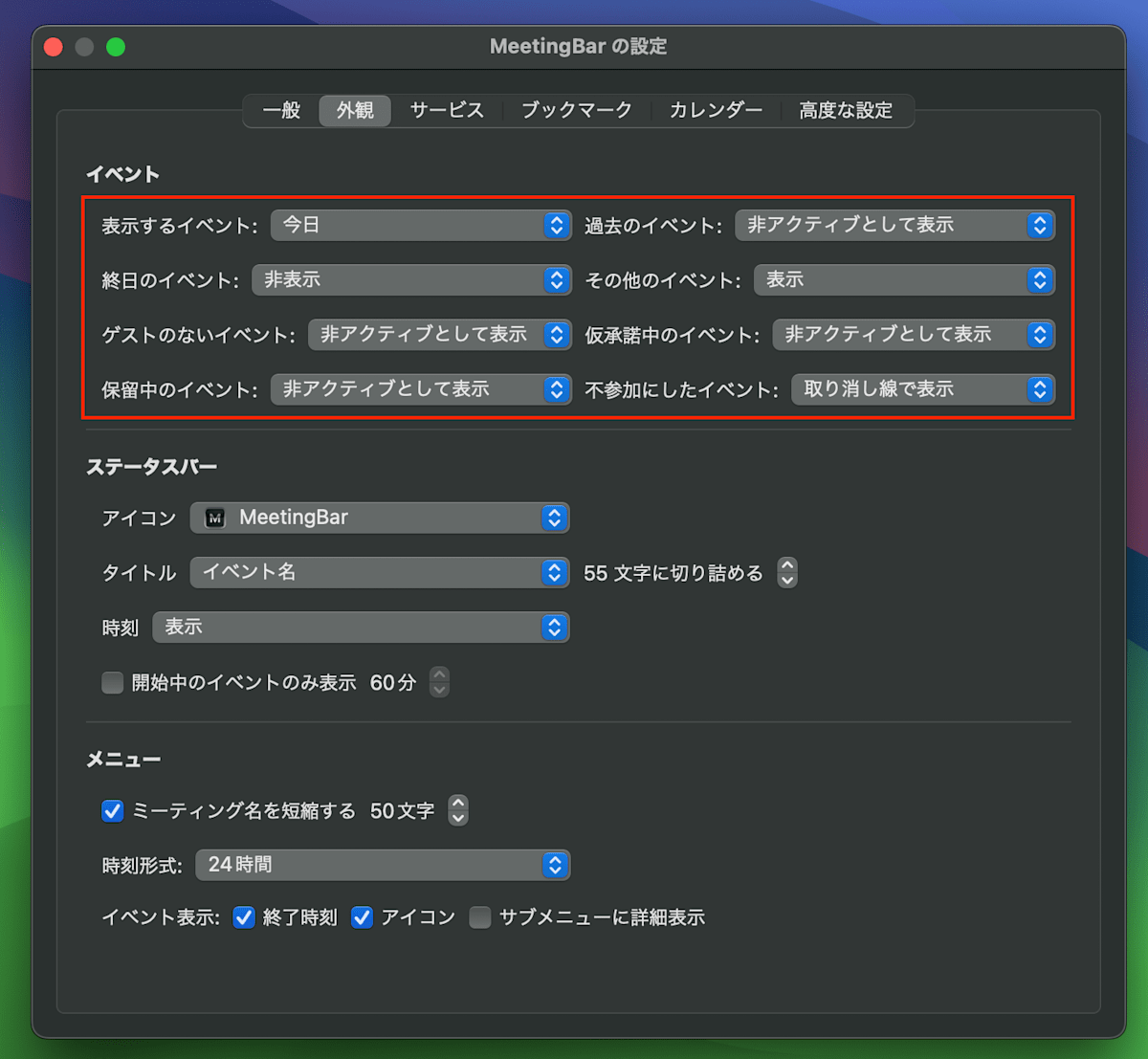Click the 60分 stepper

[x=439, y=682]
